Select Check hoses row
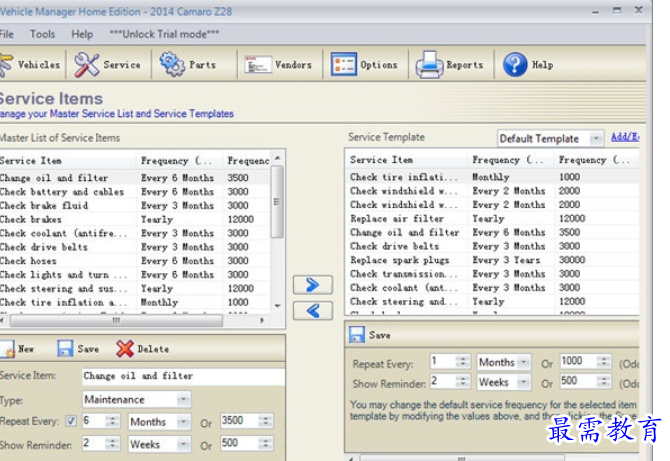This screenshot has width=670, height=461. 135,261
